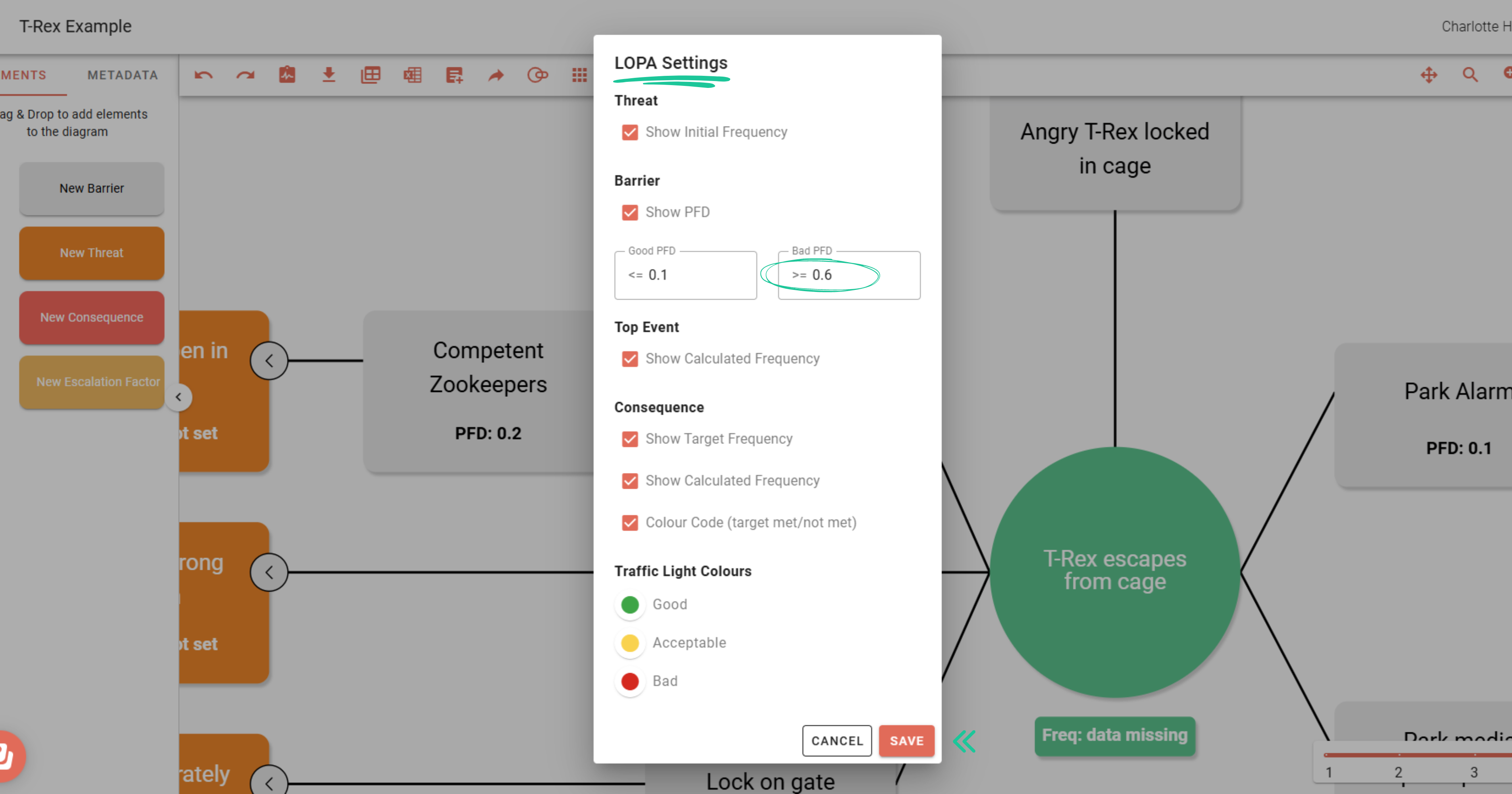The image size is (1512, 794).
Task: Click the Excel export spreadsheet icon
Action: tap(412, 75)
